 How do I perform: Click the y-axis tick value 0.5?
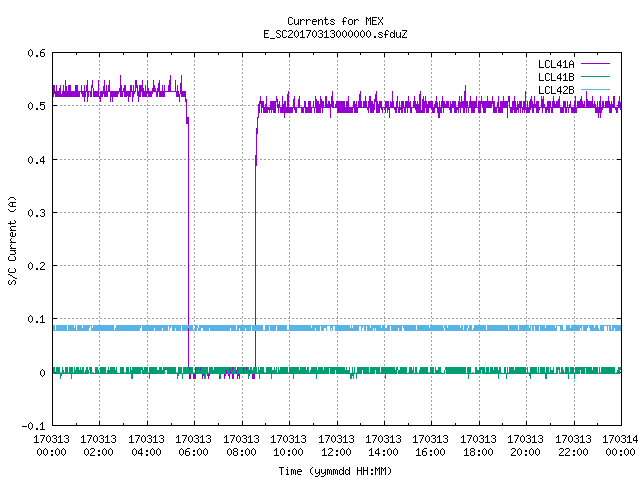(x=36, y=106)
